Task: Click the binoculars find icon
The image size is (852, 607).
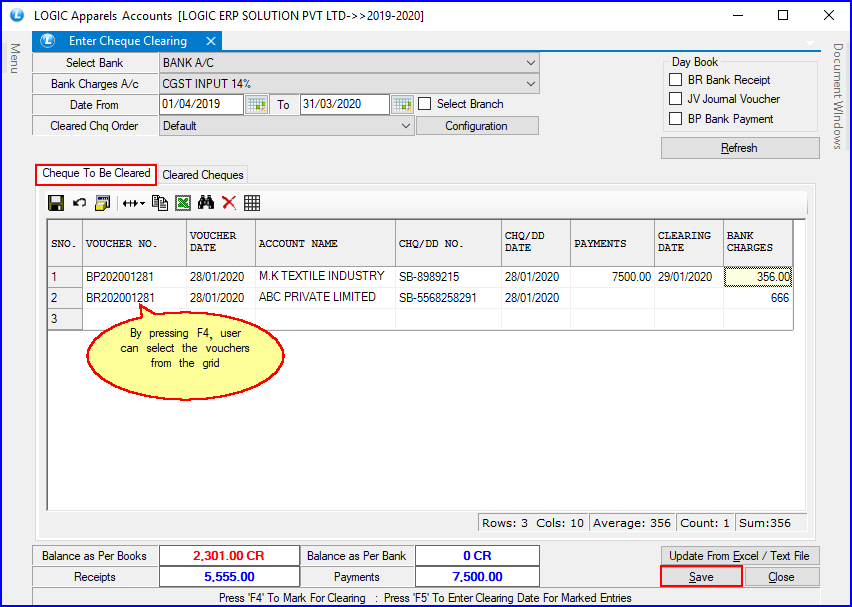Action: [206, 203]
